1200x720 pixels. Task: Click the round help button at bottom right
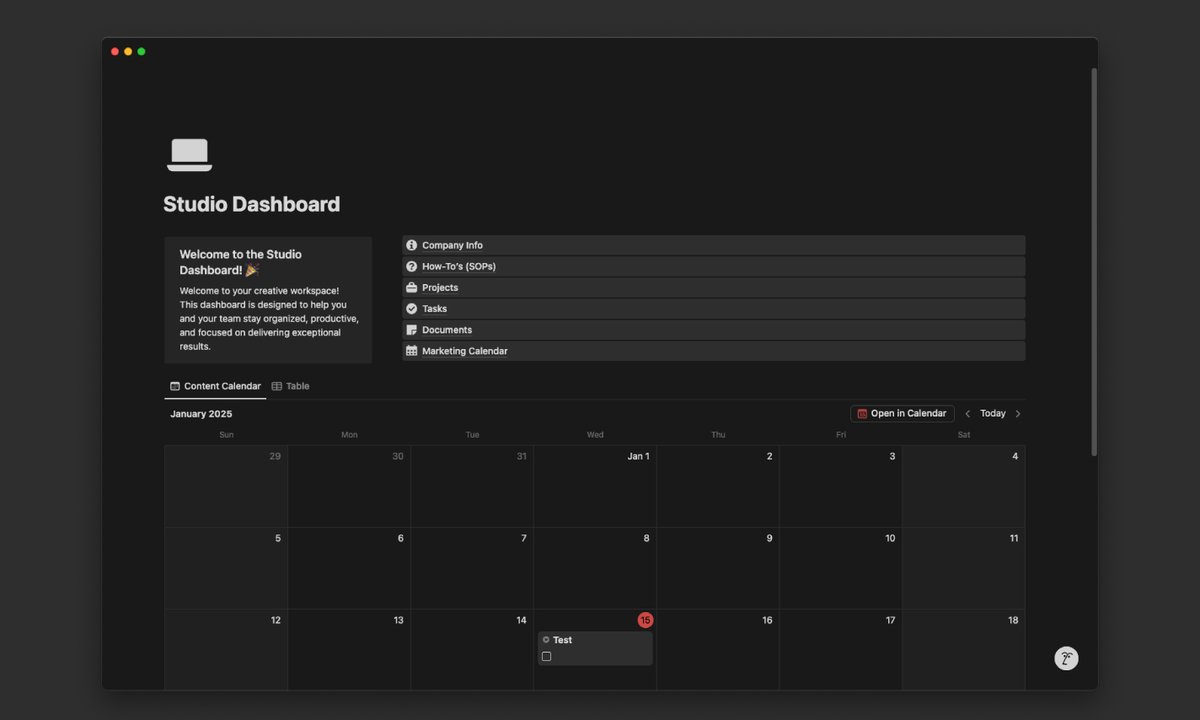click(x=1066, y=658)
